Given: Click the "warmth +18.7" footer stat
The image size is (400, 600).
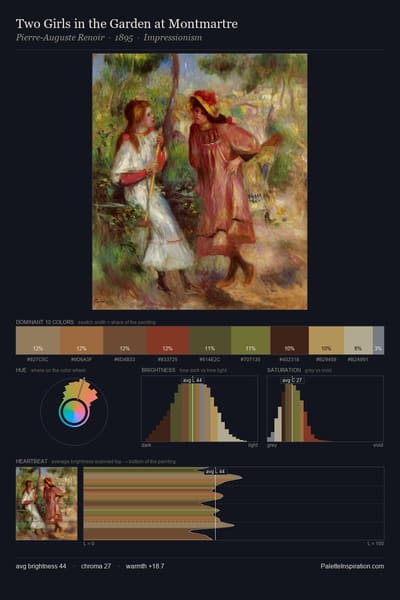Looking at the screenshot, I should [x=145, y=566].
